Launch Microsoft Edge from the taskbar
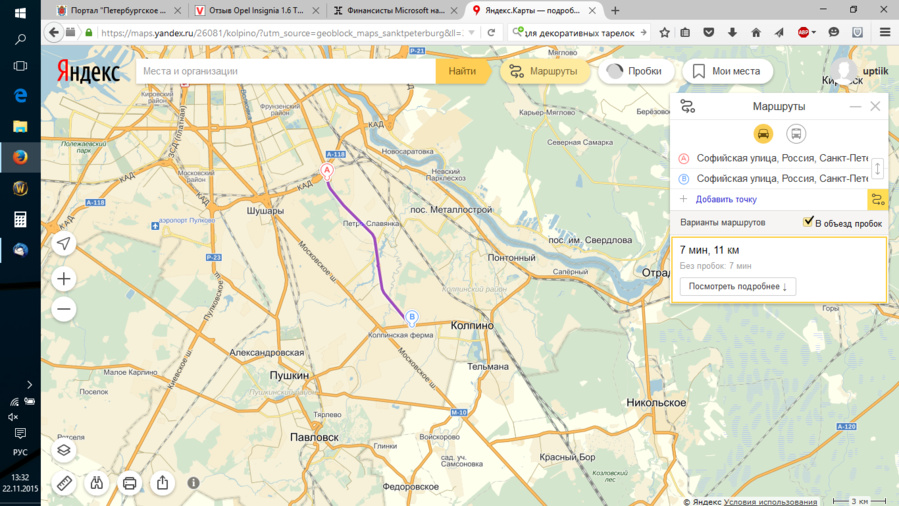The height and width of the screenshot is (506, 899). (20, 95)
